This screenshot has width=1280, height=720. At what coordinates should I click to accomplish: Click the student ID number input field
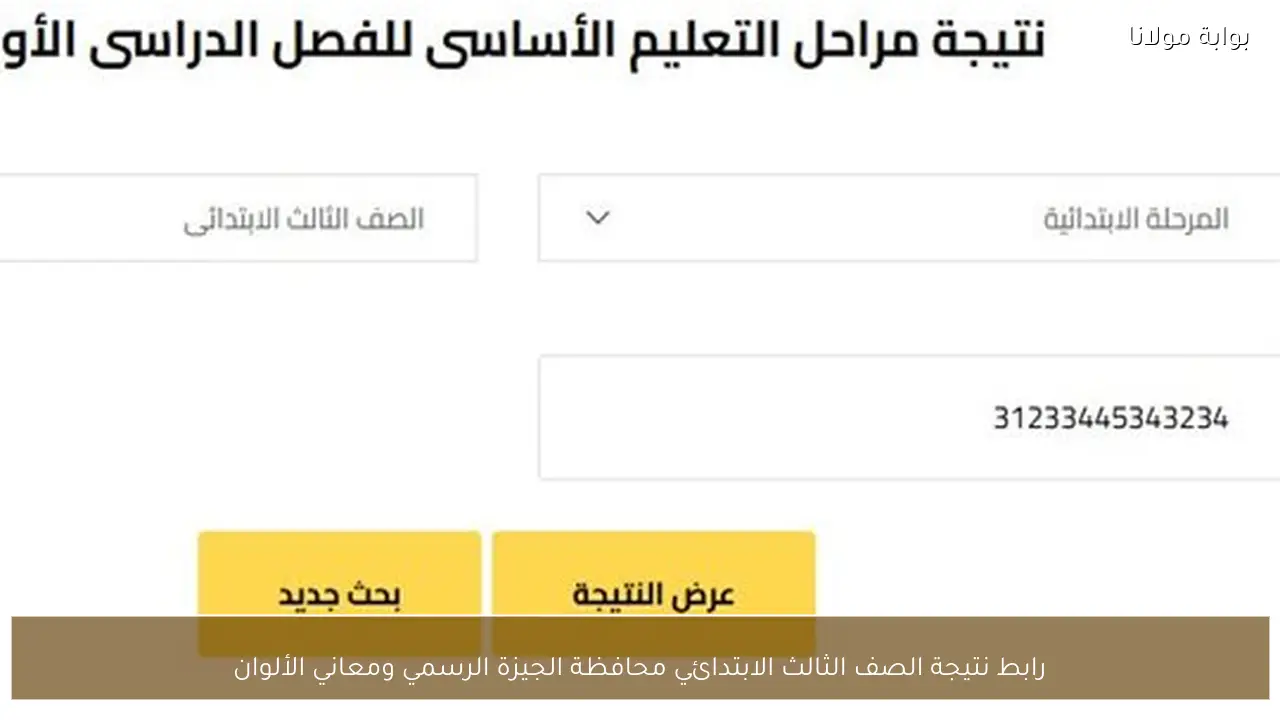pyautogui.click(x=900, y=417)
